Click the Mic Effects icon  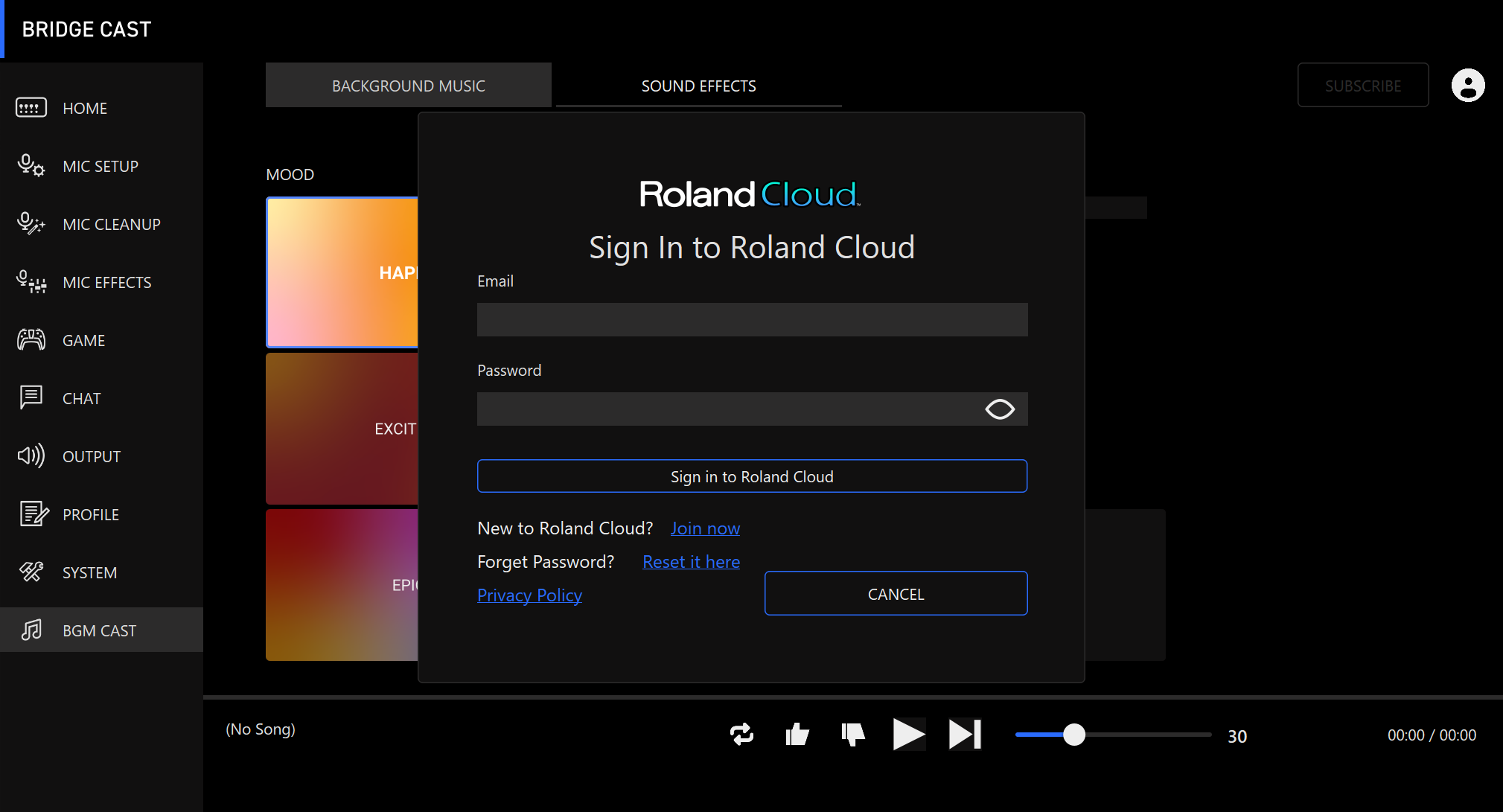pyautogui.click(x=31, y=281)
